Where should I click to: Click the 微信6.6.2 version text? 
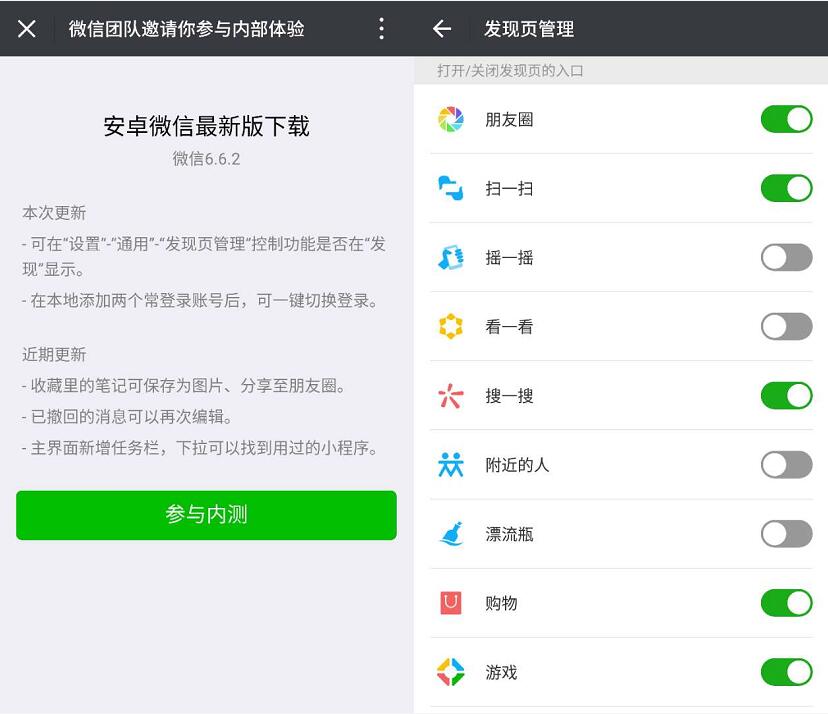coord(206,158)
